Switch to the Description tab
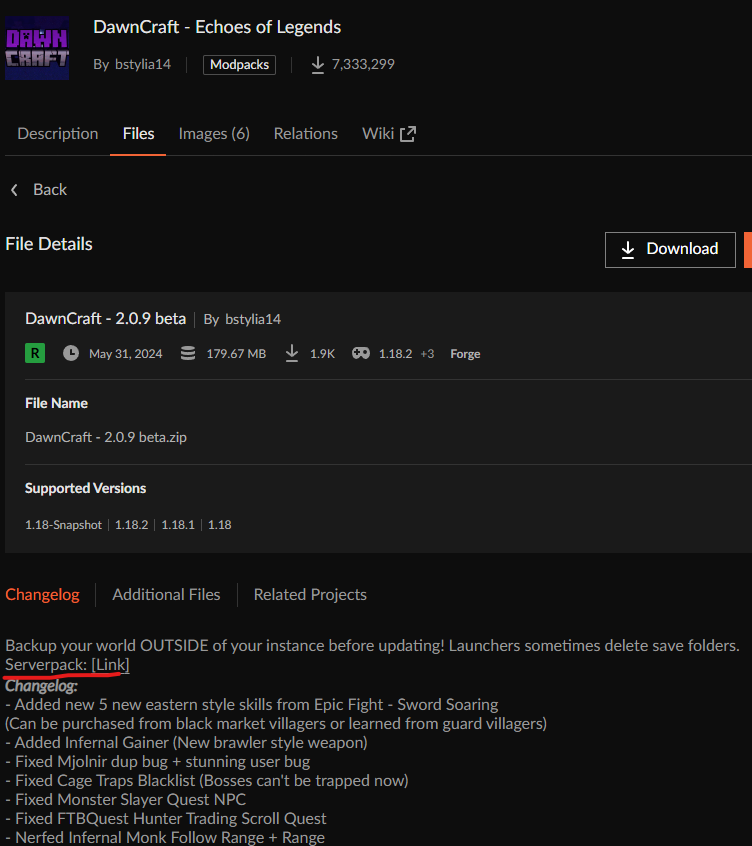The height and width of the screenshot is (846, 752). 58,134
